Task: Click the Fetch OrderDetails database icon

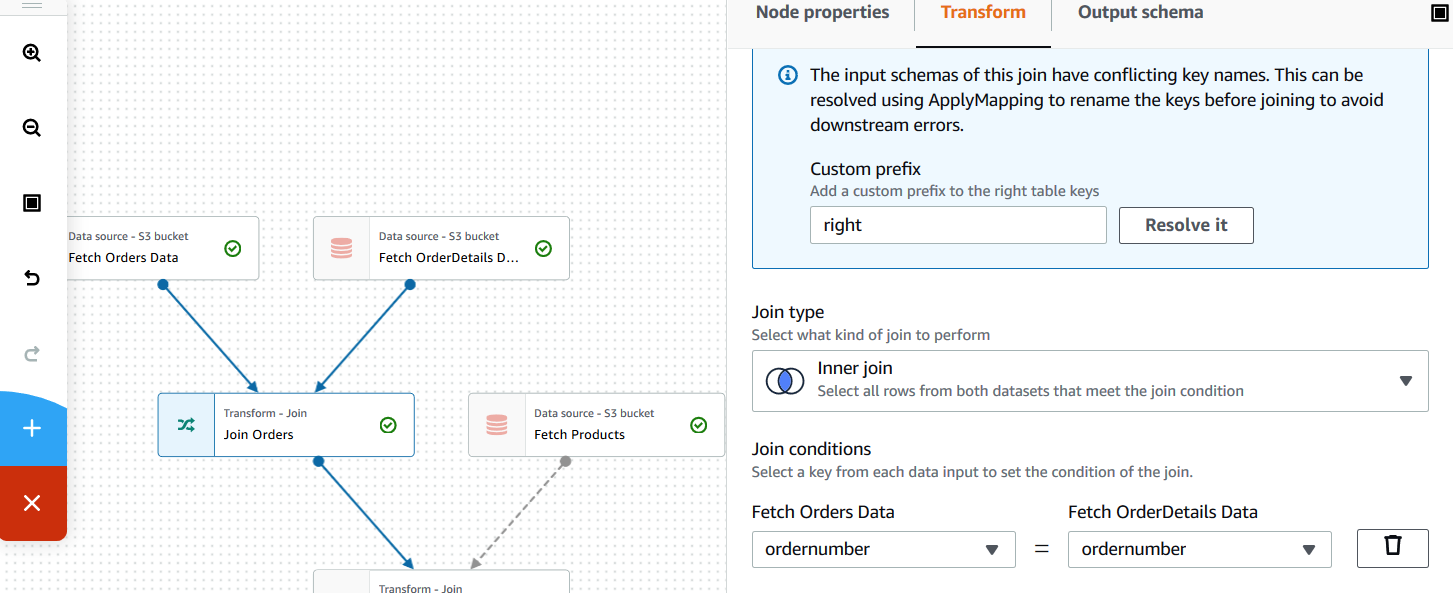Action: pyautogui.click(x=341, y=248)
